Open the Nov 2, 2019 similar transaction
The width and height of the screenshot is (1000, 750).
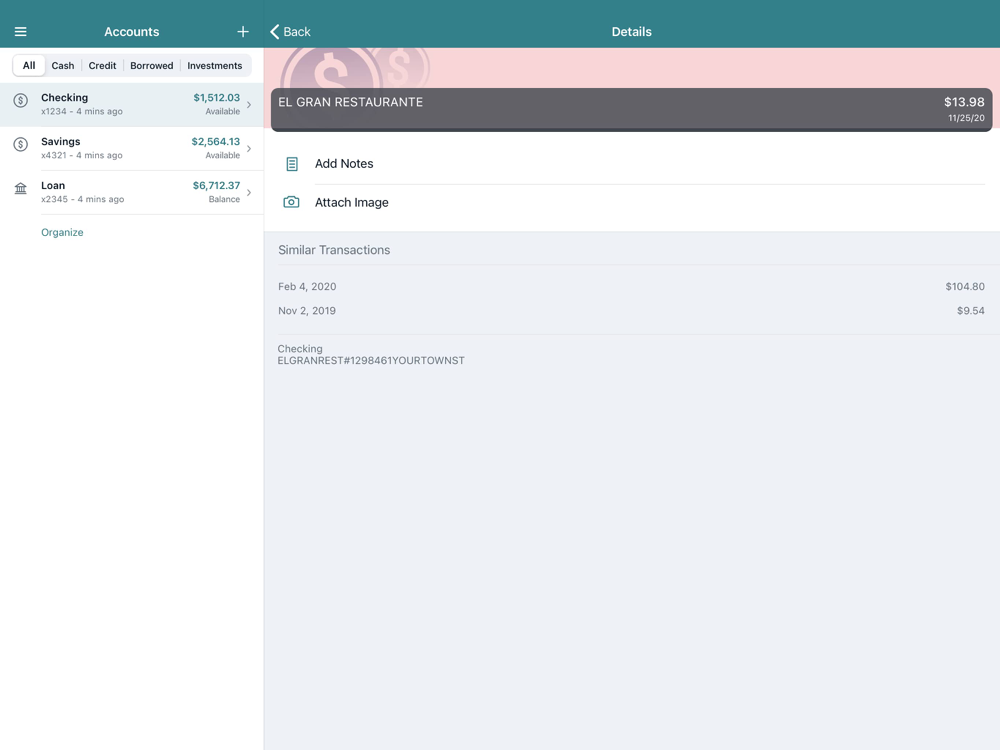[x=631, y=311]
